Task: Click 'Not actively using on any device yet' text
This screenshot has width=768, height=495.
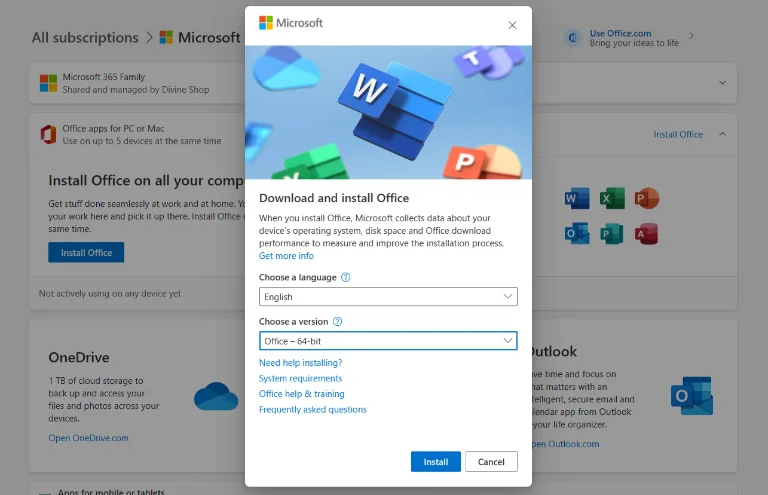Action: pos(110,294)
